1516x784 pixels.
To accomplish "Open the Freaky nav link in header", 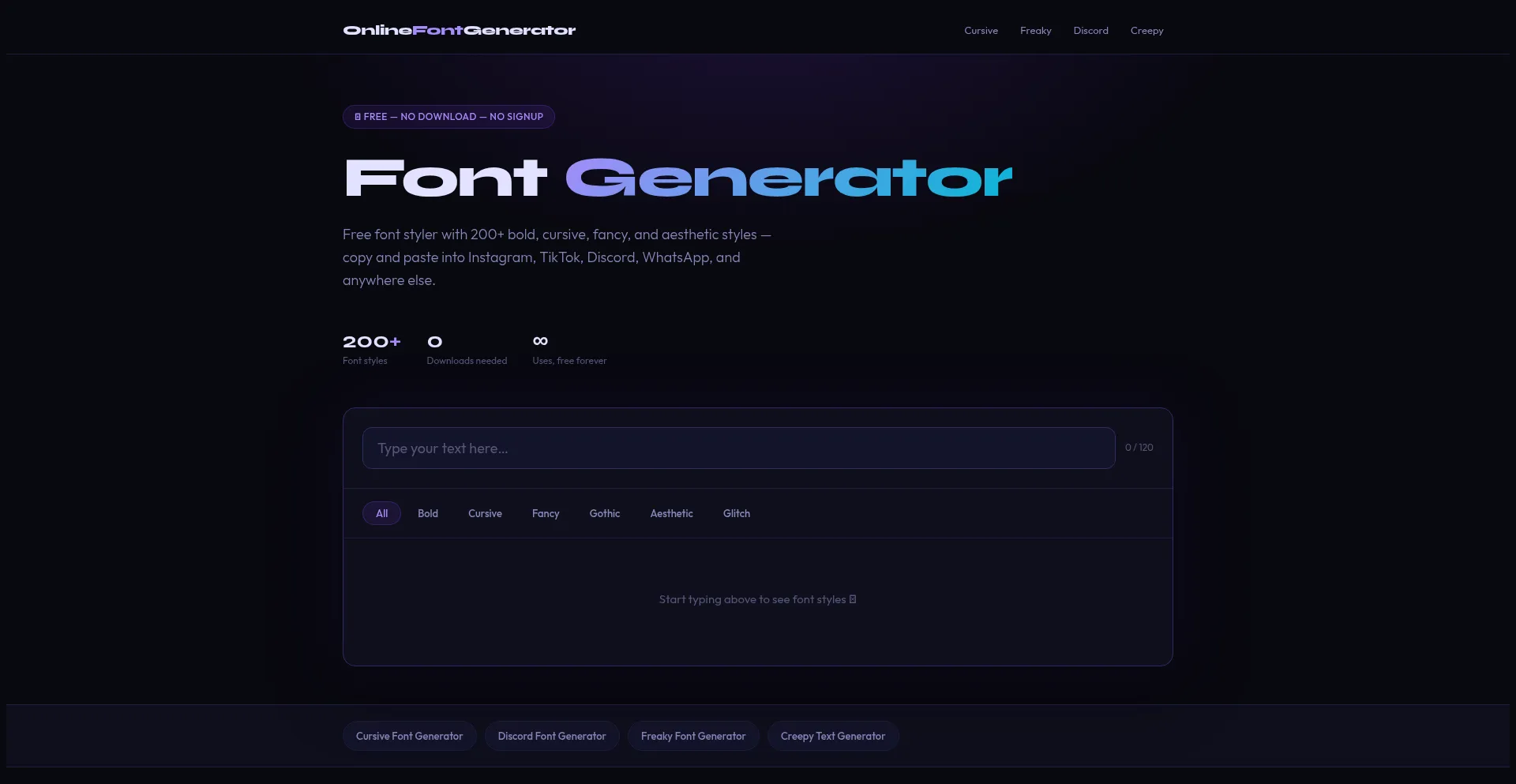I will [1035, 31].
